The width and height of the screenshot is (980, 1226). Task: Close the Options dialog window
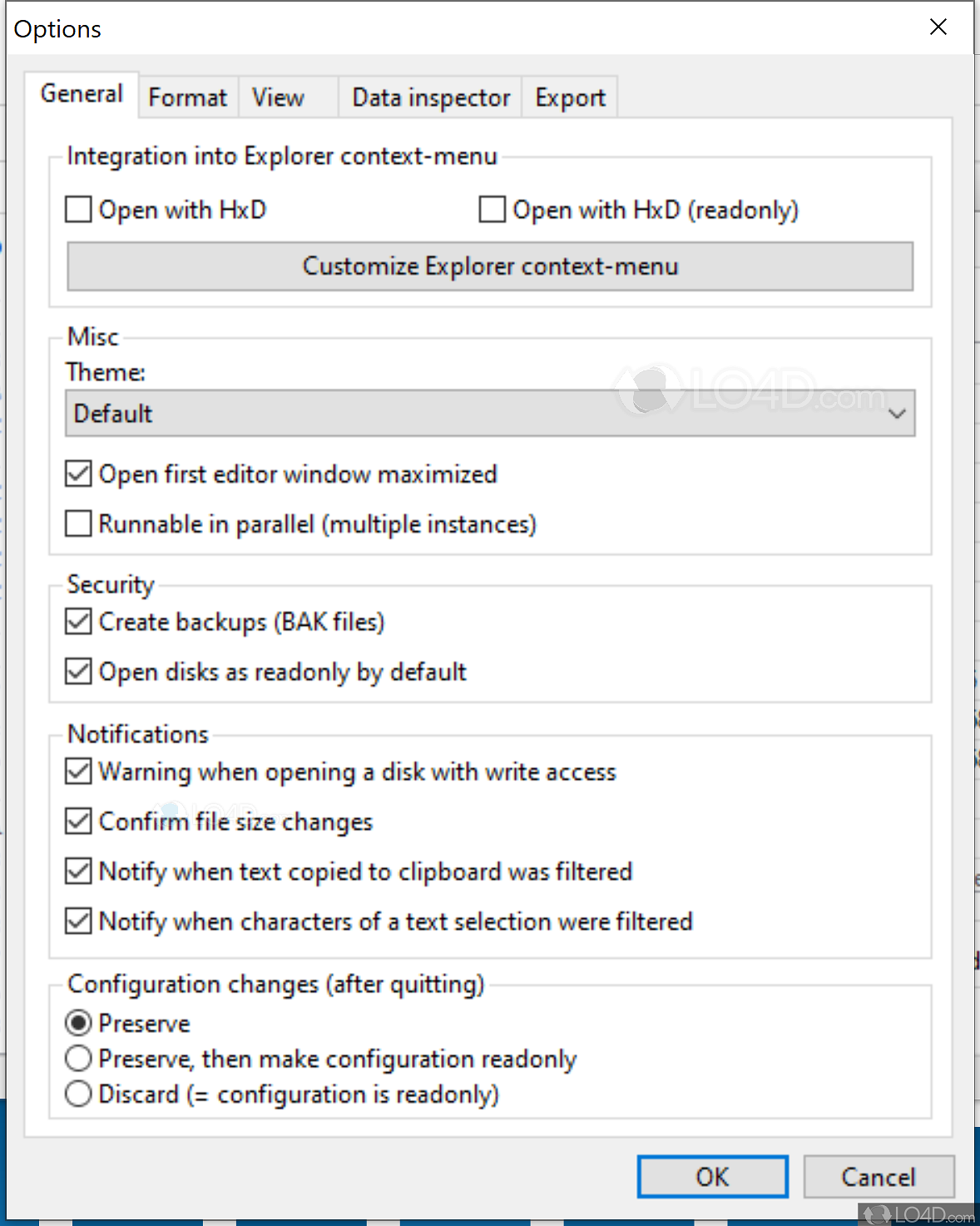pyautogui.click(x=938, y=27)
